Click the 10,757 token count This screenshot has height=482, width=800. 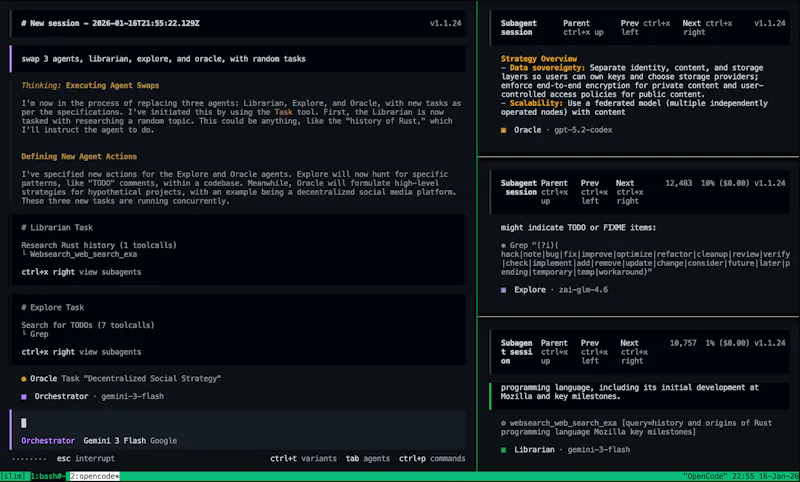(683, 343)
